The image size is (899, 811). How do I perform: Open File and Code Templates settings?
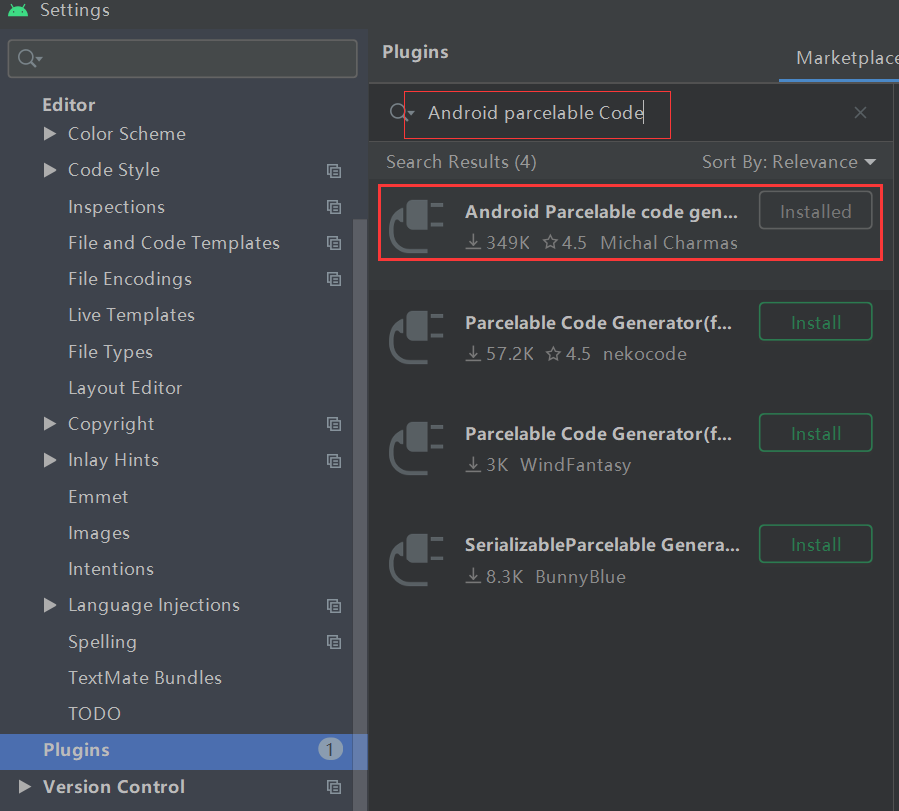(174, 243)
